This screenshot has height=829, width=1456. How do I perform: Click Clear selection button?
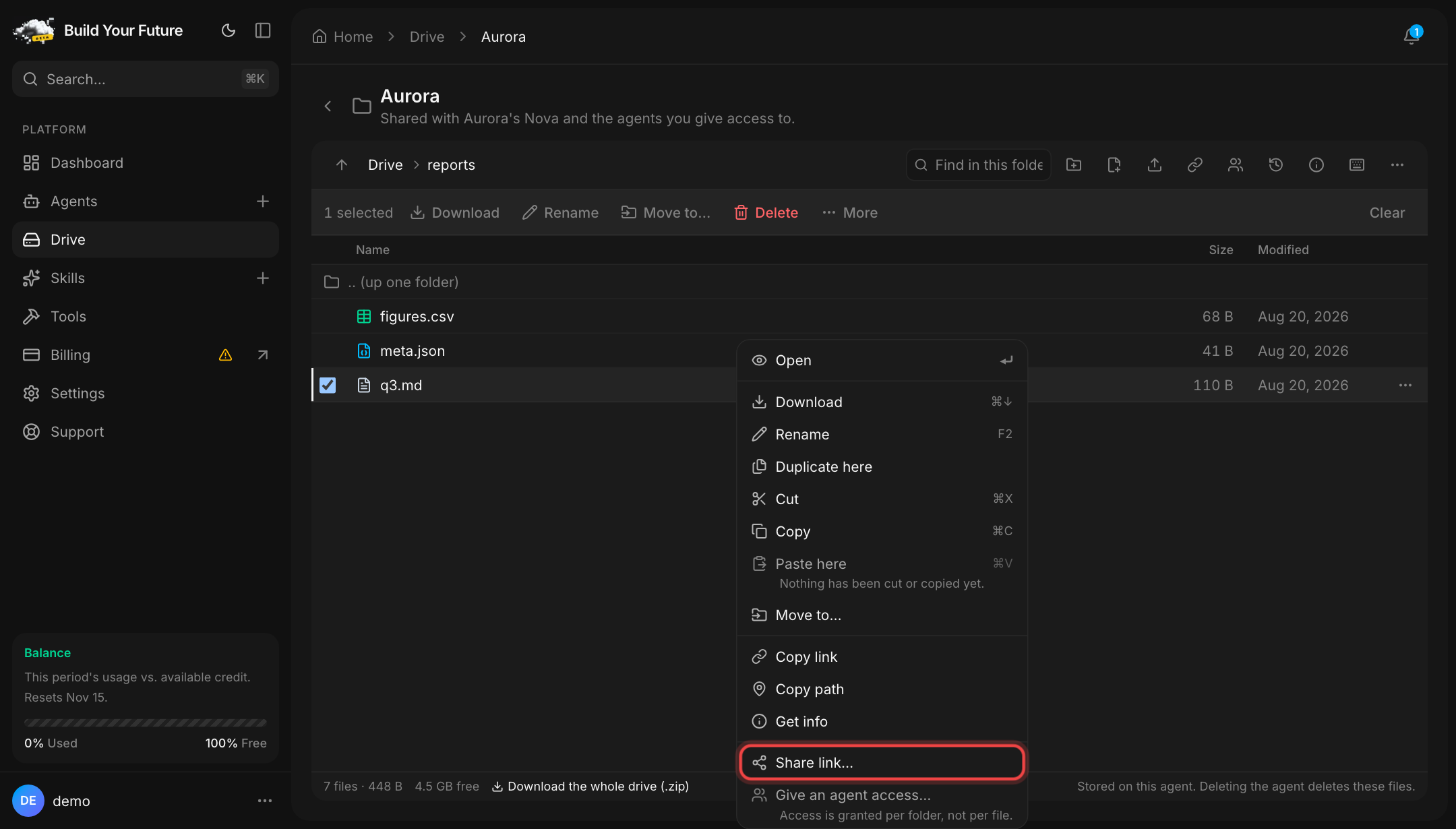point(1387,213)
